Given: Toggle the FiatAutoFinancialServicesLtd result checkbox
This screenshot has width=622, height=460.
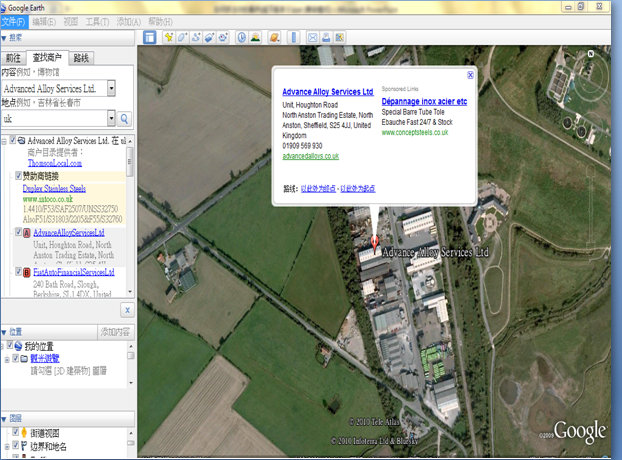Looking at the screenshot, I should 18,271.
